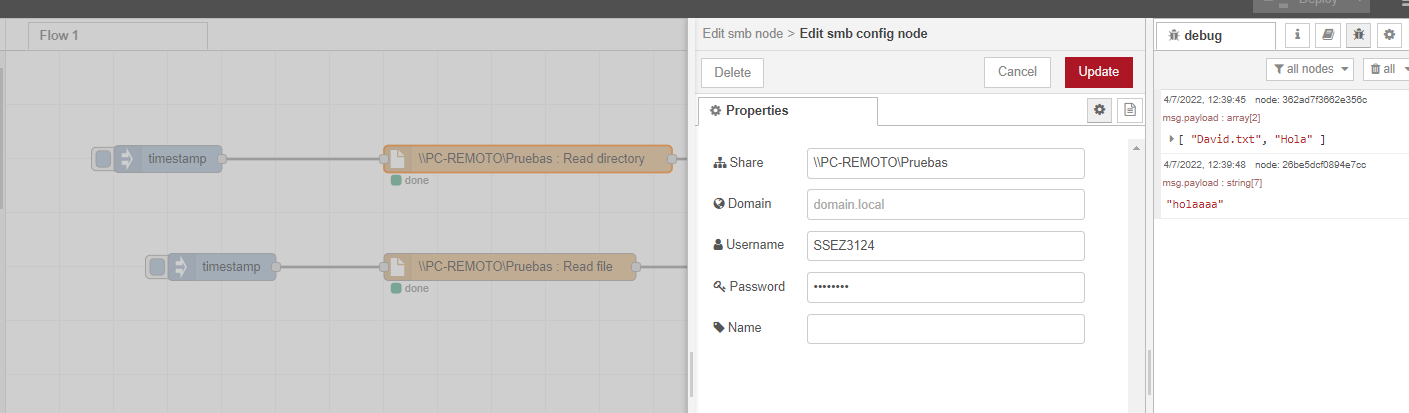Screen dimensions: 1409x413
Task: Click the trash 'all' clear messages button
Action: click(1383, 69)
